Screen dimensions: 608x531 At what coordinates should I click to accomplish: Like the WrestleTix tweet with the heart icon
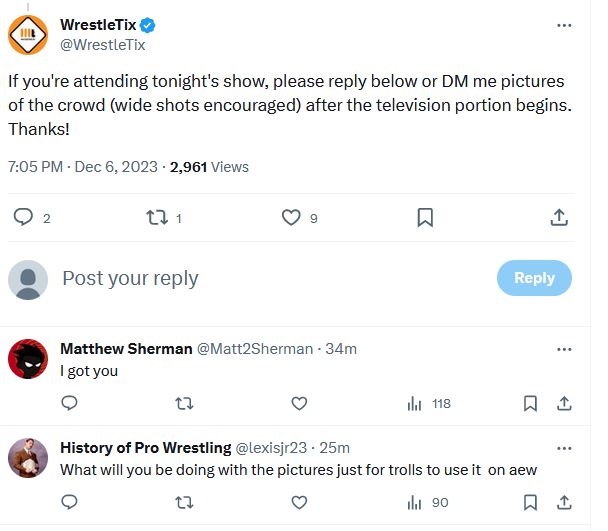point(291,217)
